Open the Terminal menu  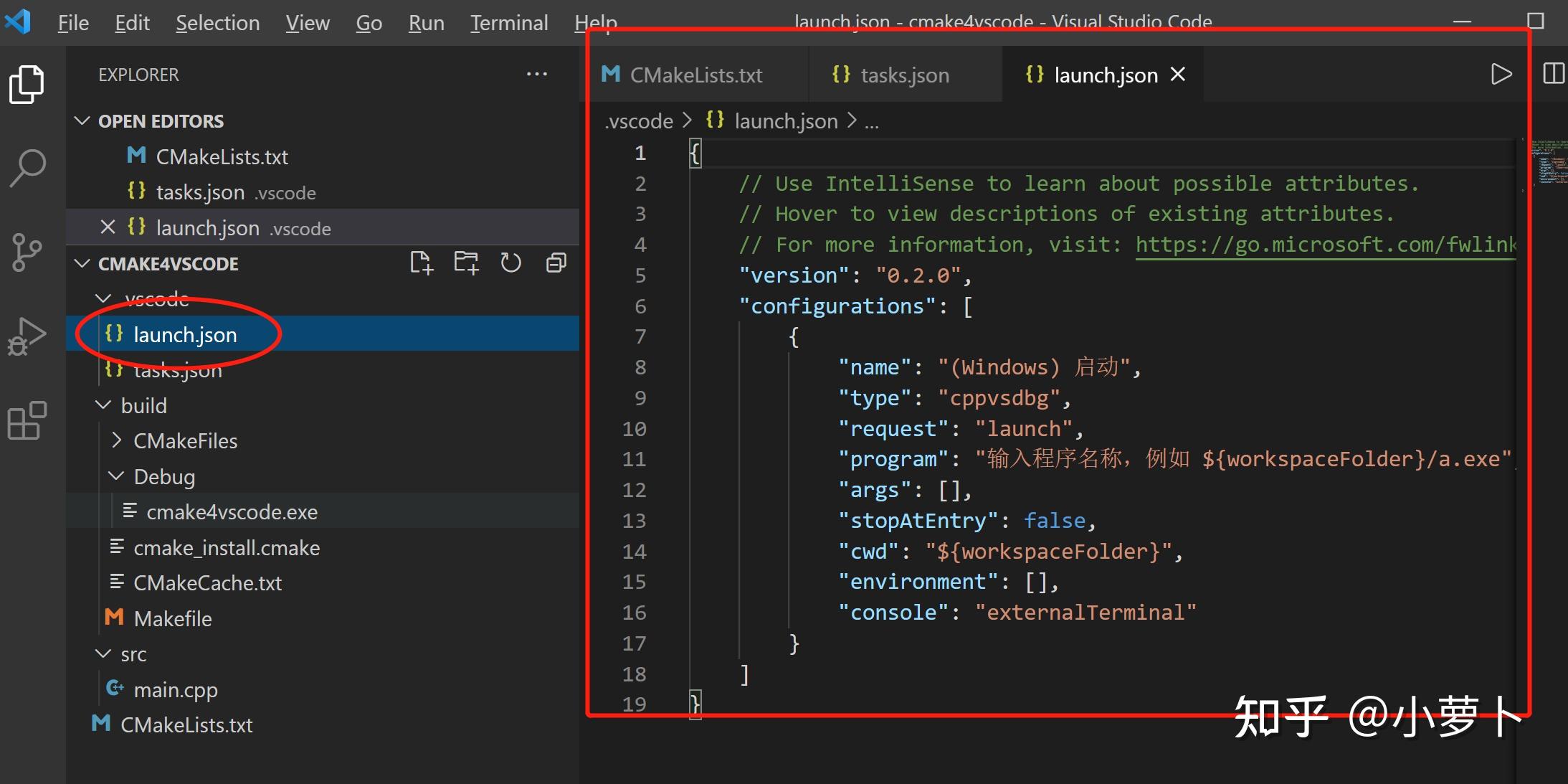coord(509,22)
